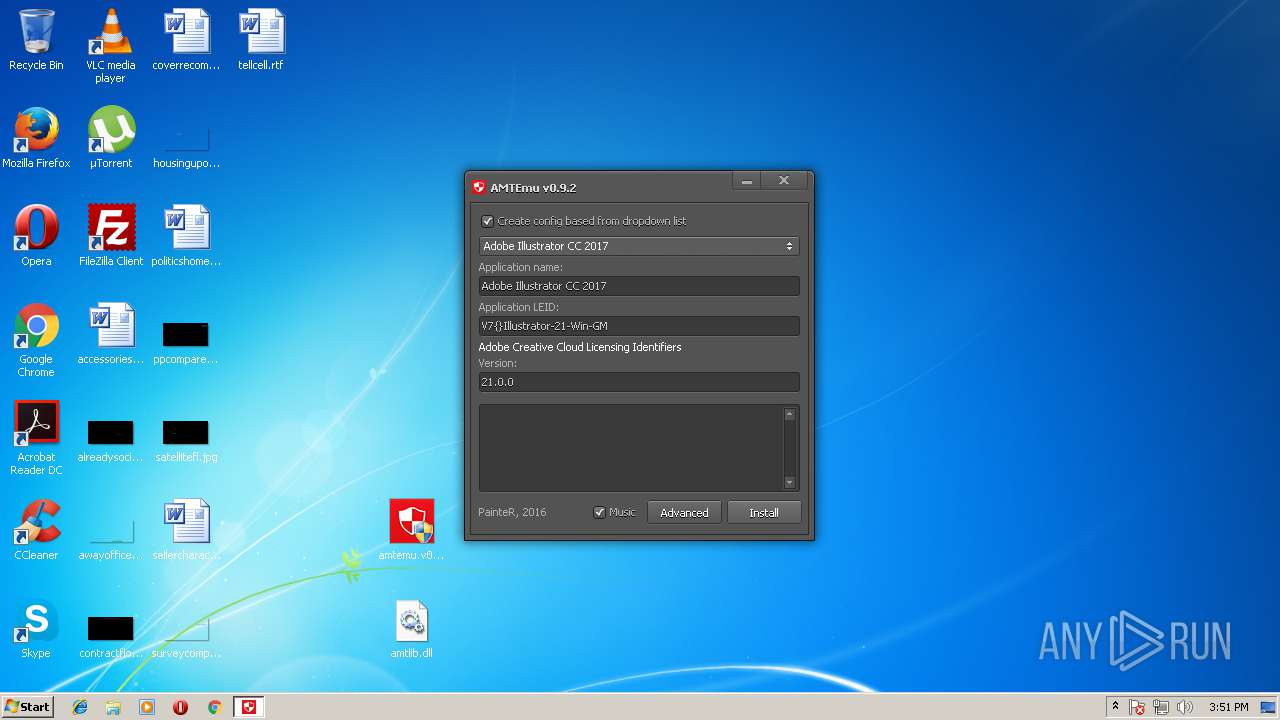This screenshot has height=720, width=1280.
Task: Select the housingupo... desktop file
Action: (186, 145)
